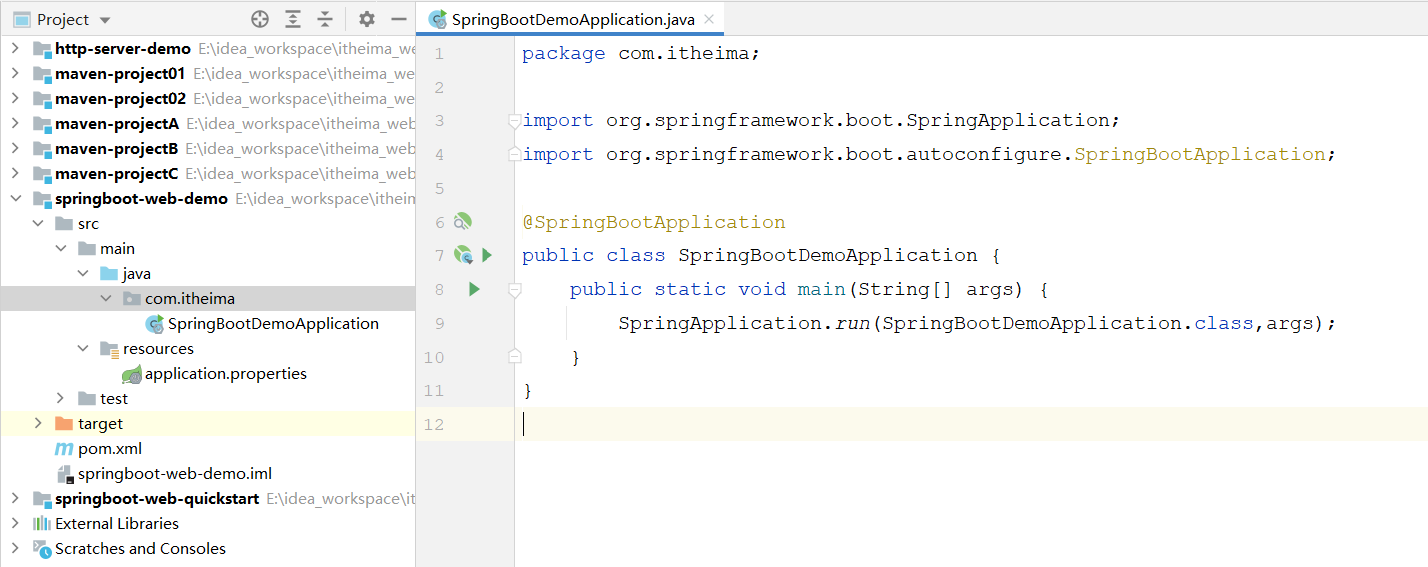
Task: Expand the target folder
Action: tap(38, 424)
